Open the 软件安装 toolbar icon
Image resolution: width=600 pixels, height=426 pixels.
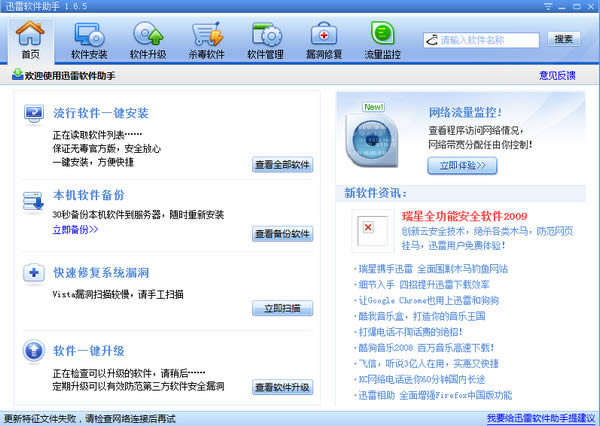89,35
